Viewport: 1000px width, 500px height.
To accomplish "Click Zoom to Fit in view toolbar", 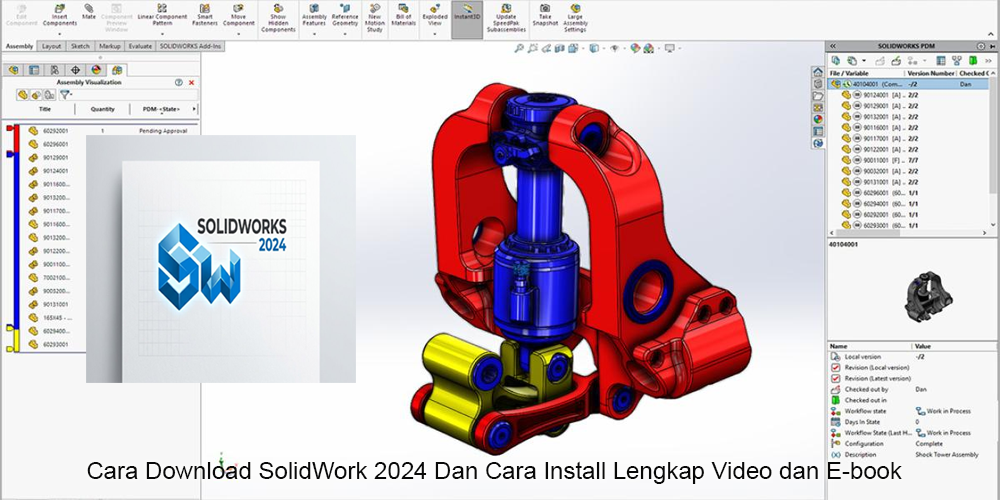I will 519,48.
